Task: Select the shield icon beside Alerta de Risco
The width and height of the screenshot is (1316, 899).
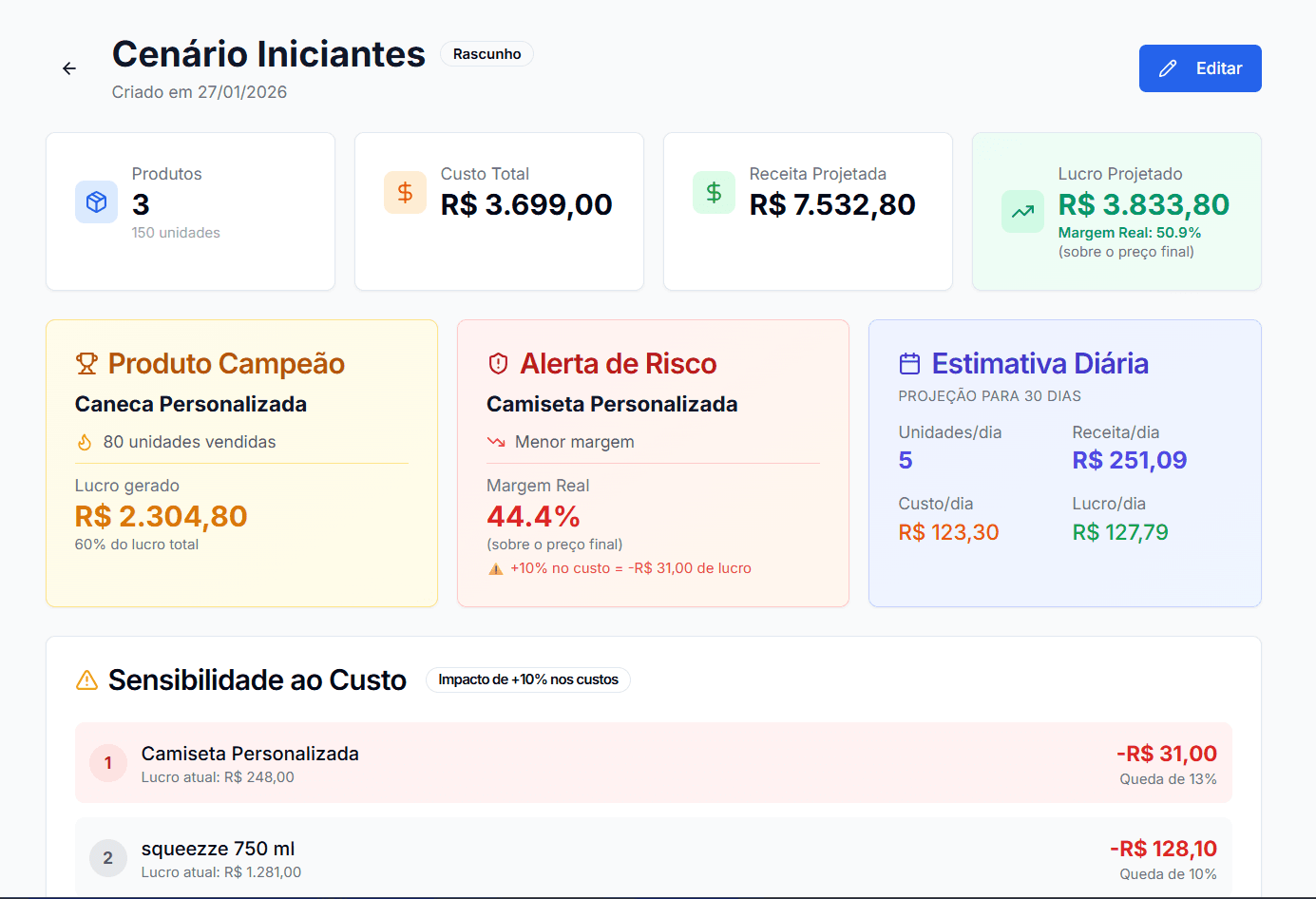Action: click(499, 363)
